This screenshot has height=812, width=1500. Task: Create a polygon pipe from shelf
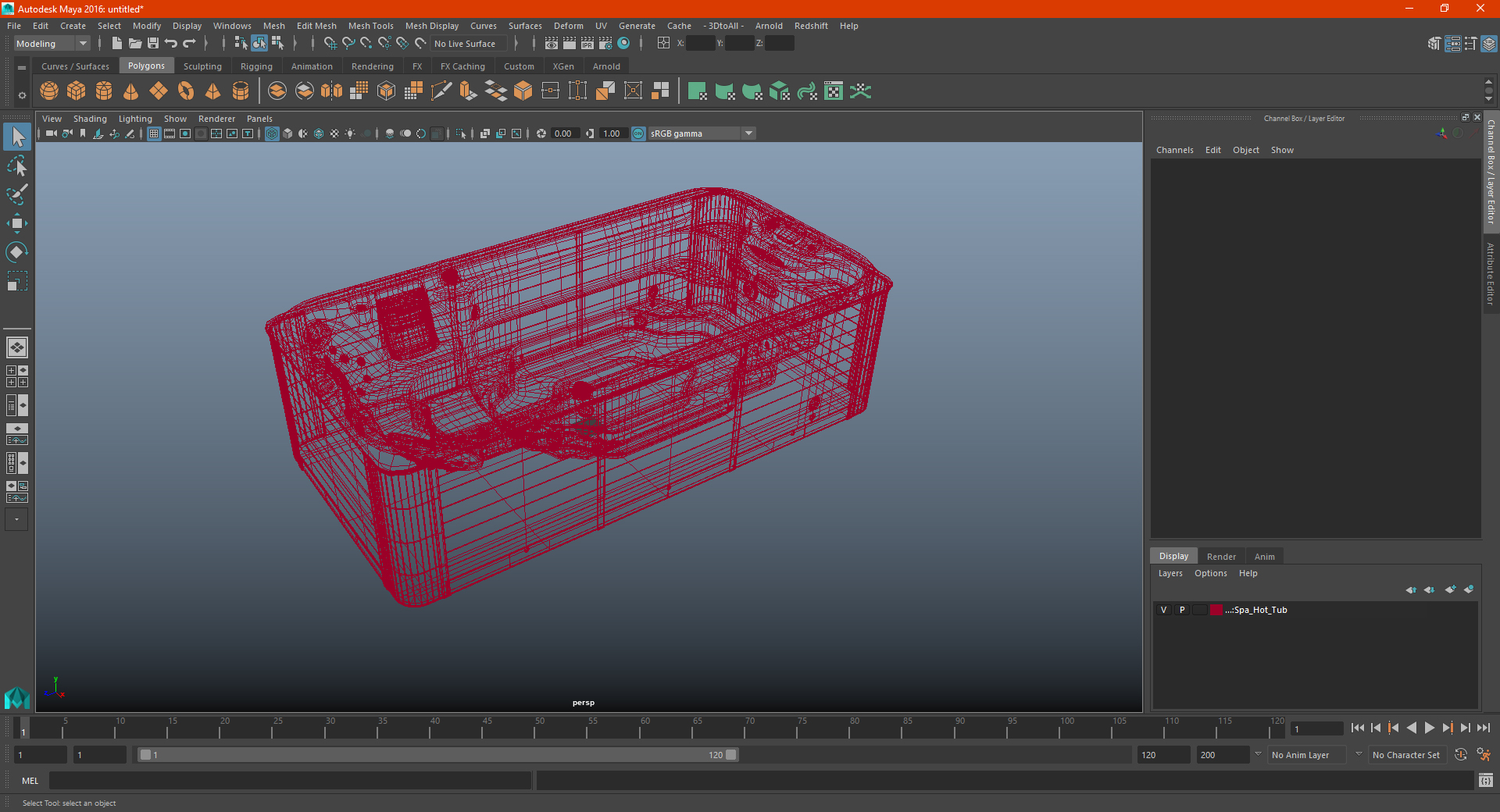[x=241, y=91]
